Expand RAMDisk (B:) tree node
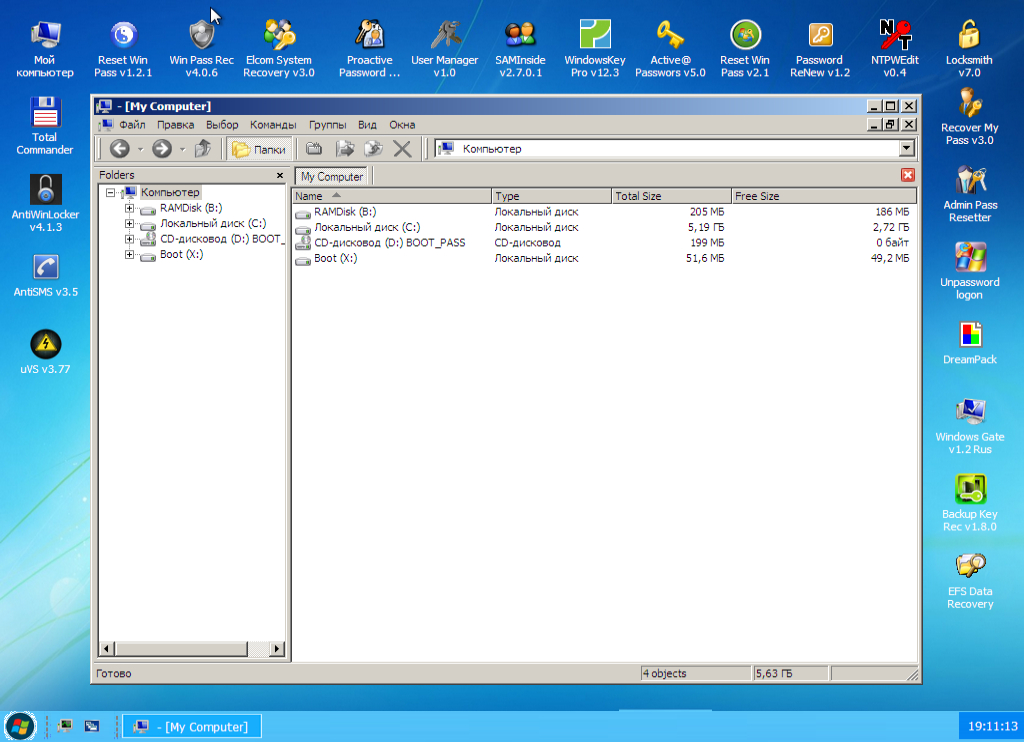 pos(129,208)
